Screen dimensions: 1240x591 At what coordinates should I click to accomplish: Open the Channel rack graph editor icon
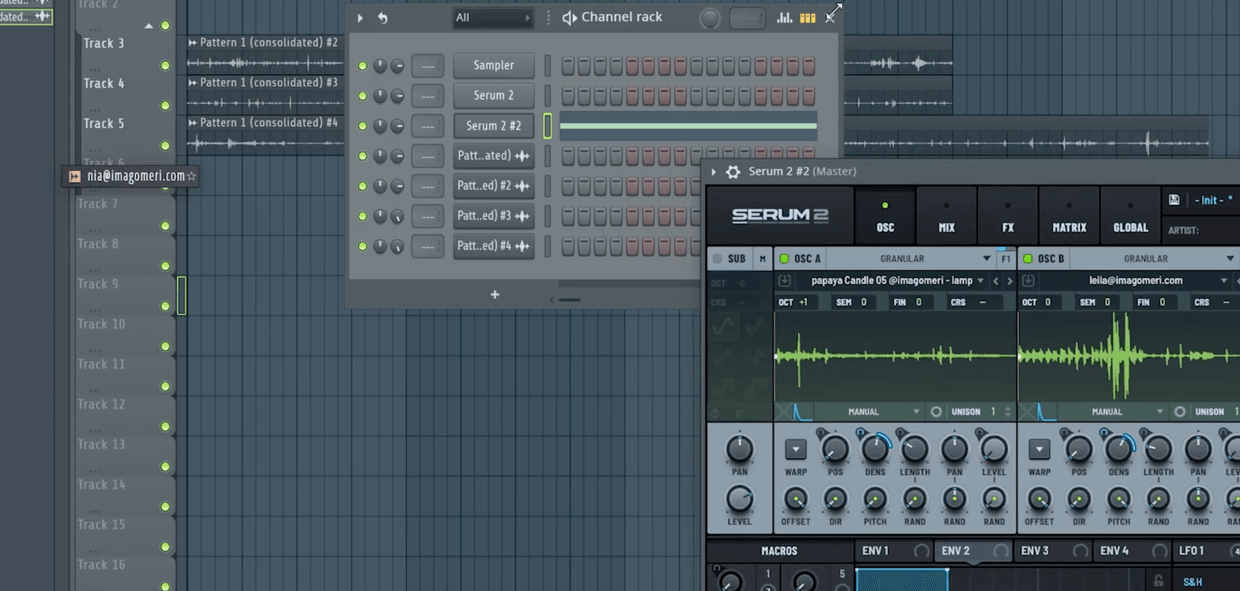point(786,17)
